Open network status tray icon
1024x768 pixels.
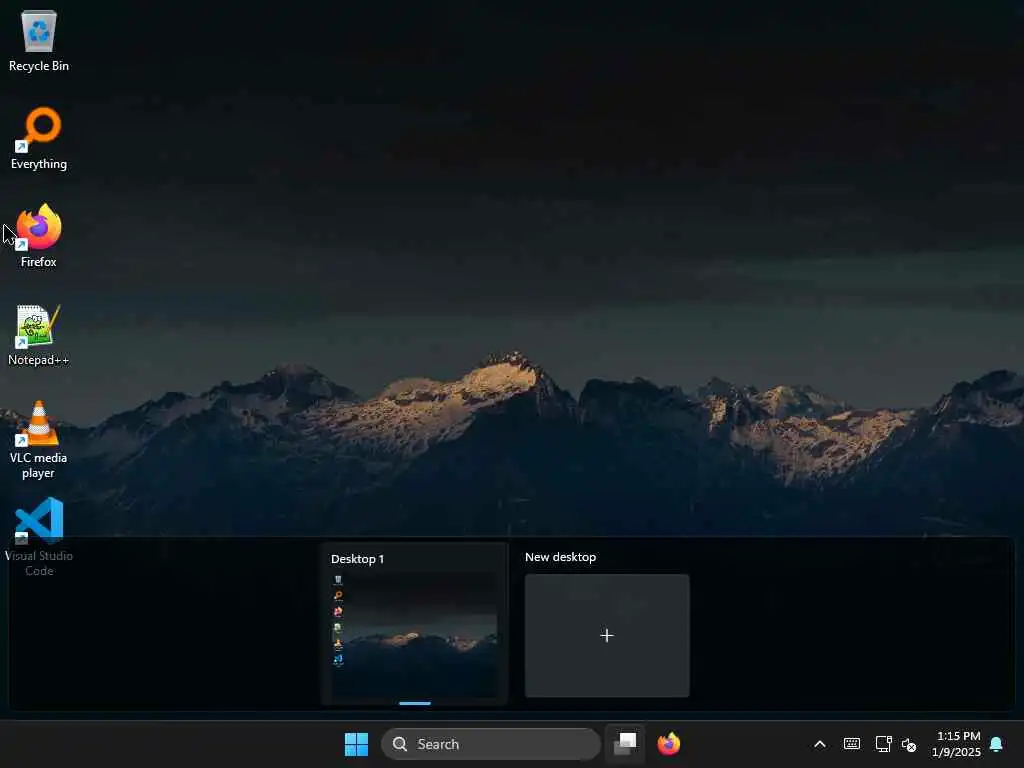point(883,744)
